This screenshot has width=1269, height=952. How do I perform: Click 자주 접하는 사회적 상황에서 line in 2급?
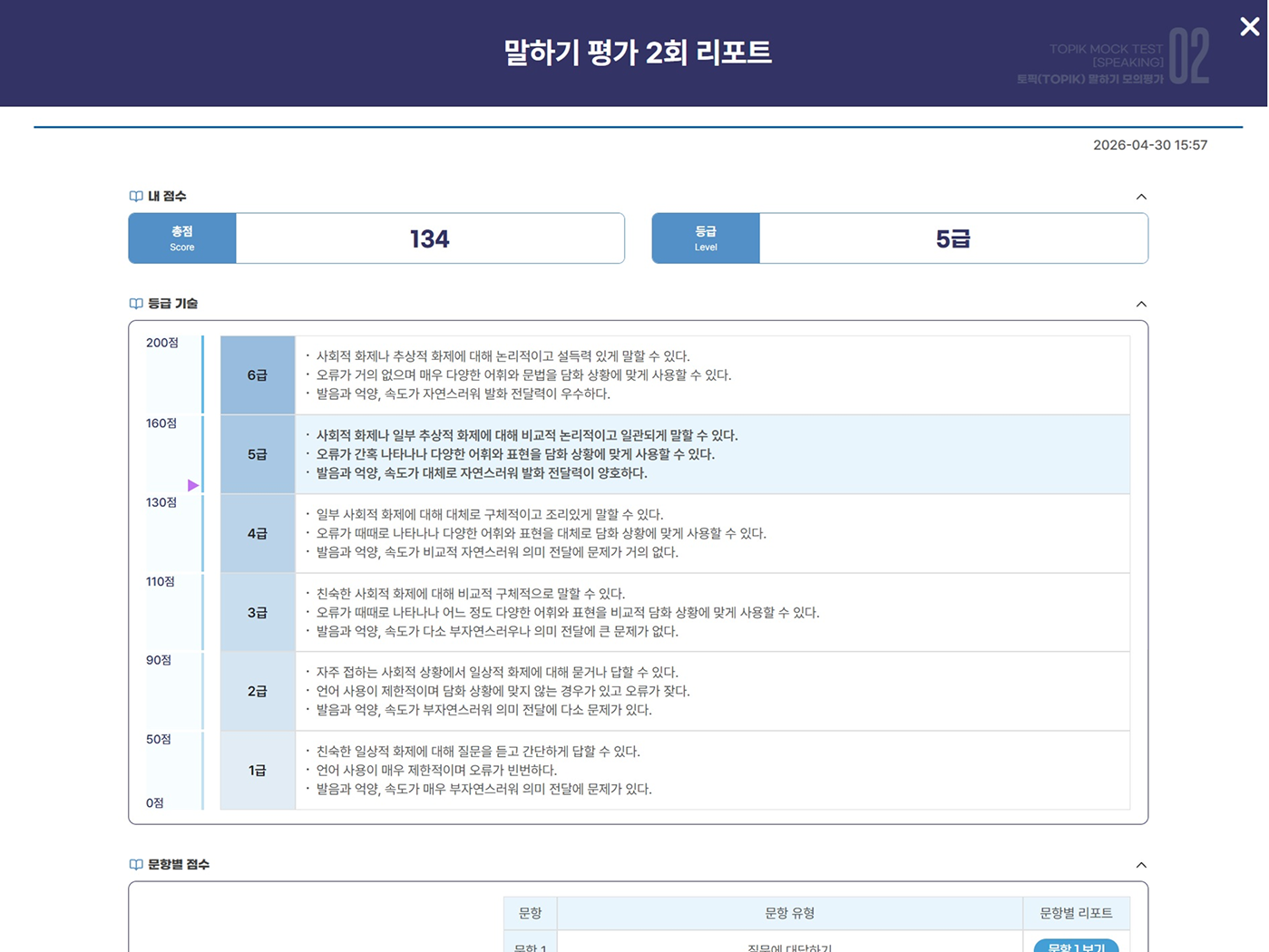coord(497,672)
